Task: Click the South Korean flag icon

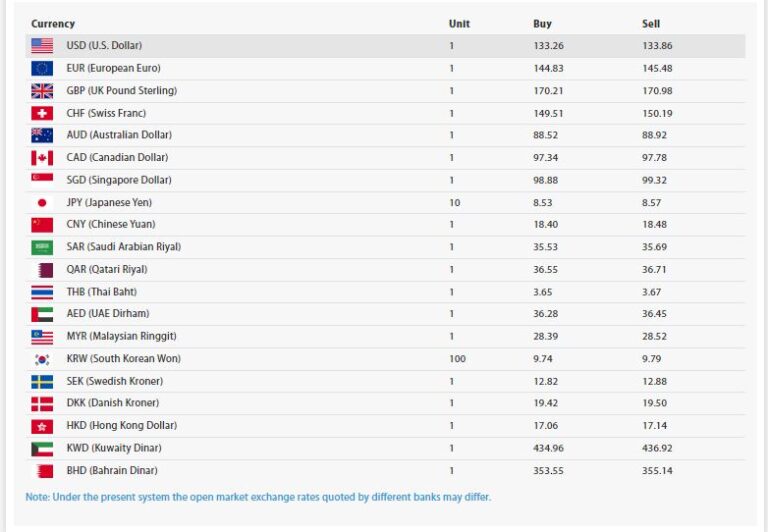Action: point(42,359)
